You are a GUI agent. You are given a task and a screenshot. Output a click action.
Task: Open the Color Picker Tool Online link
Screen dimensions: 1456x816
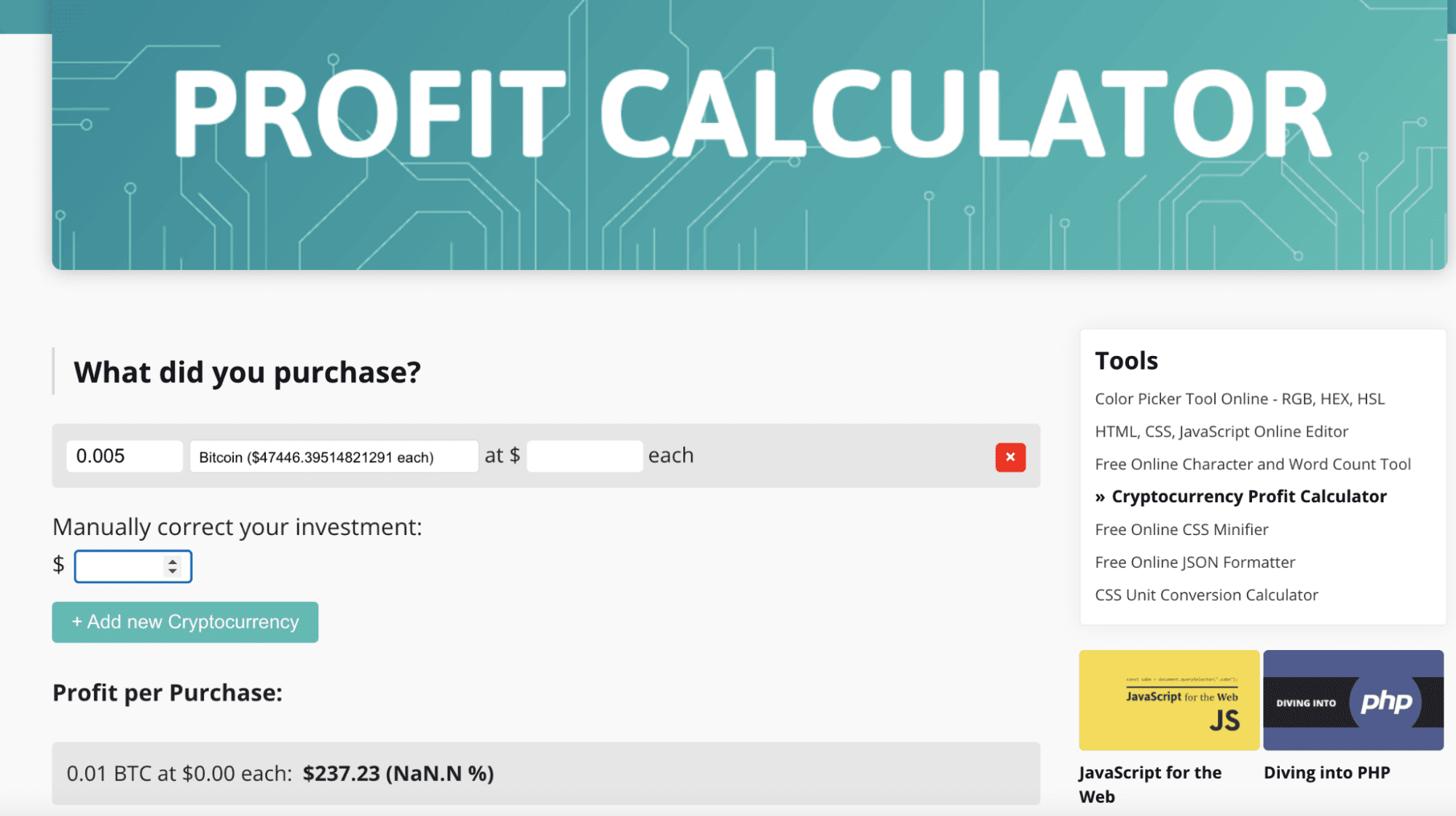1239,398
